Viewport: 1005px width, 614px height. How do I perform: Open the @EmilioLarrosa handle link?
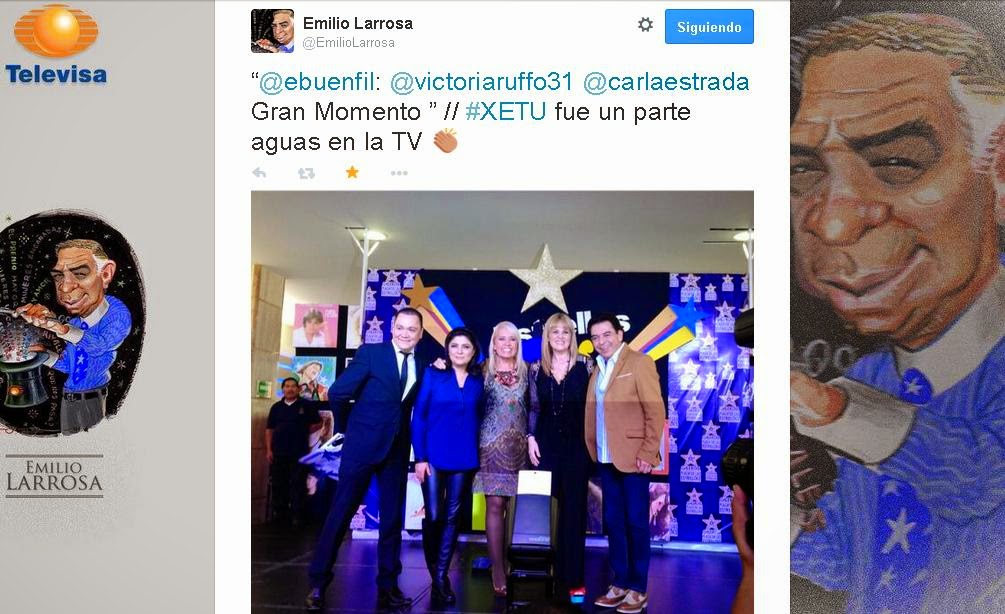(348, 42)
